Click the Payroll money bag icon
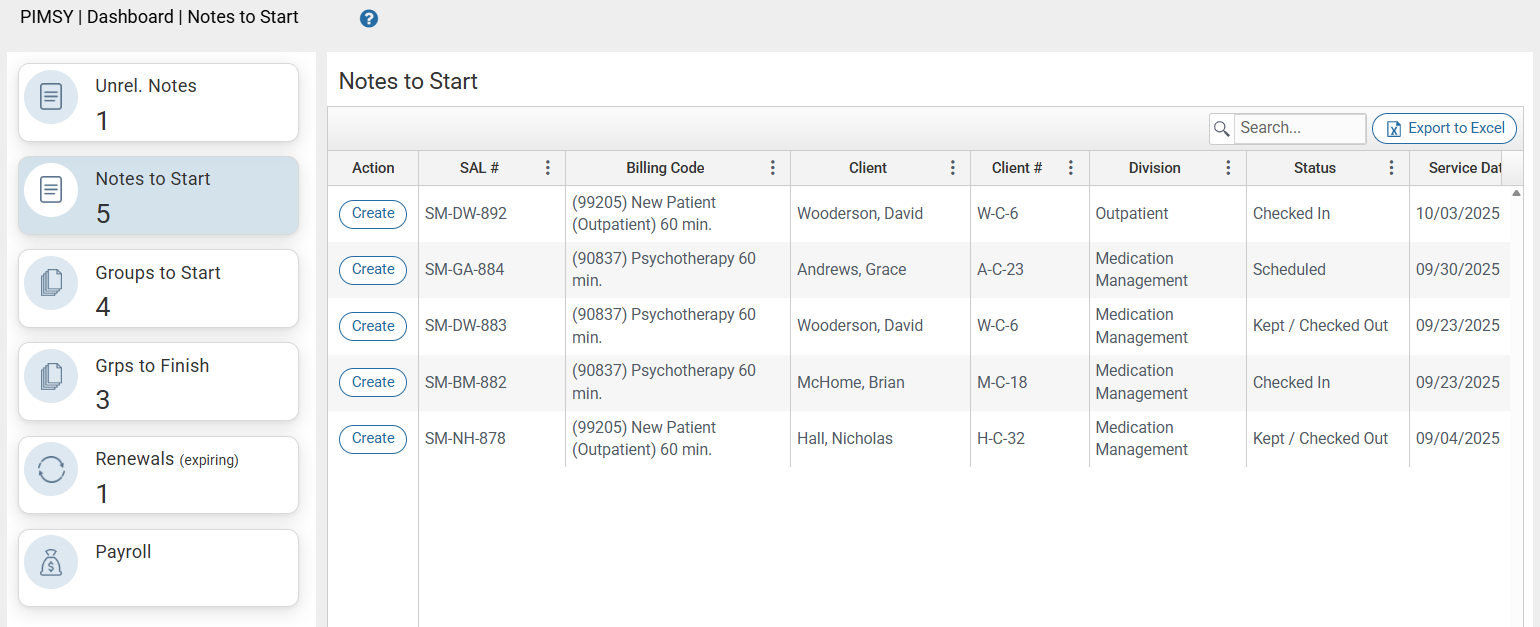The width and height of the screenshot is (1540, 627). click(x=51, y=562)
